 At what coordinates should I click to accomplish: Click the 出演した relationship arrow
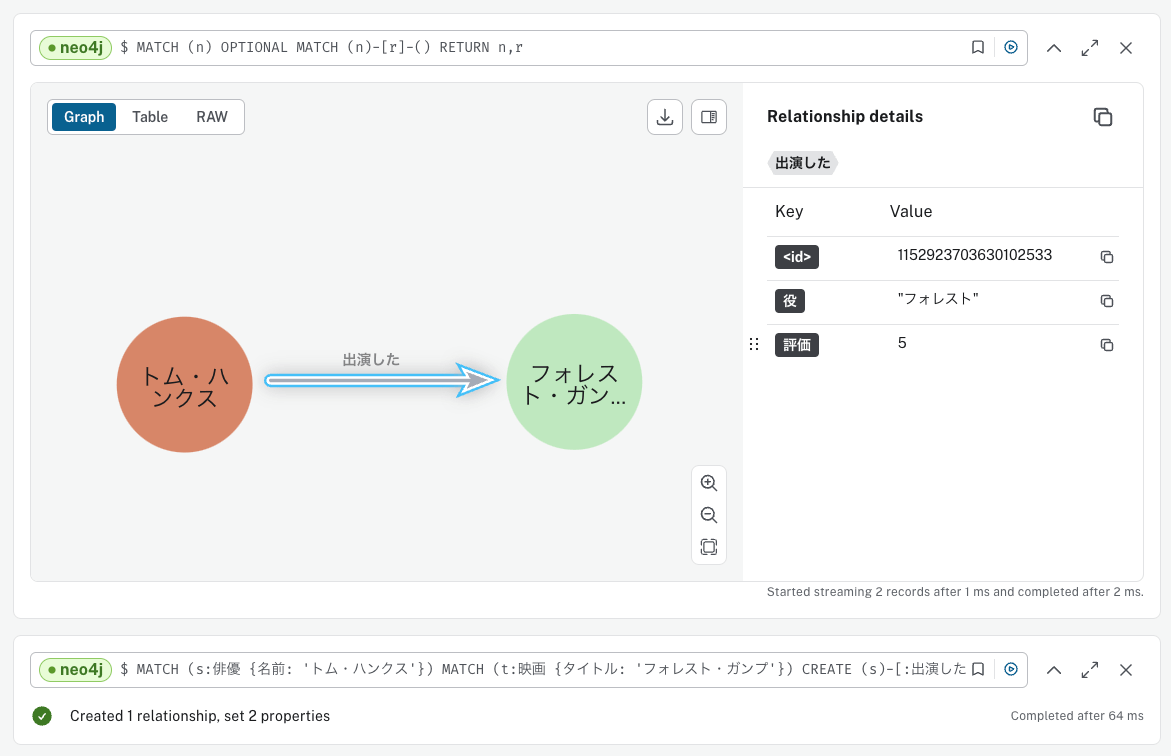[382, 380]
